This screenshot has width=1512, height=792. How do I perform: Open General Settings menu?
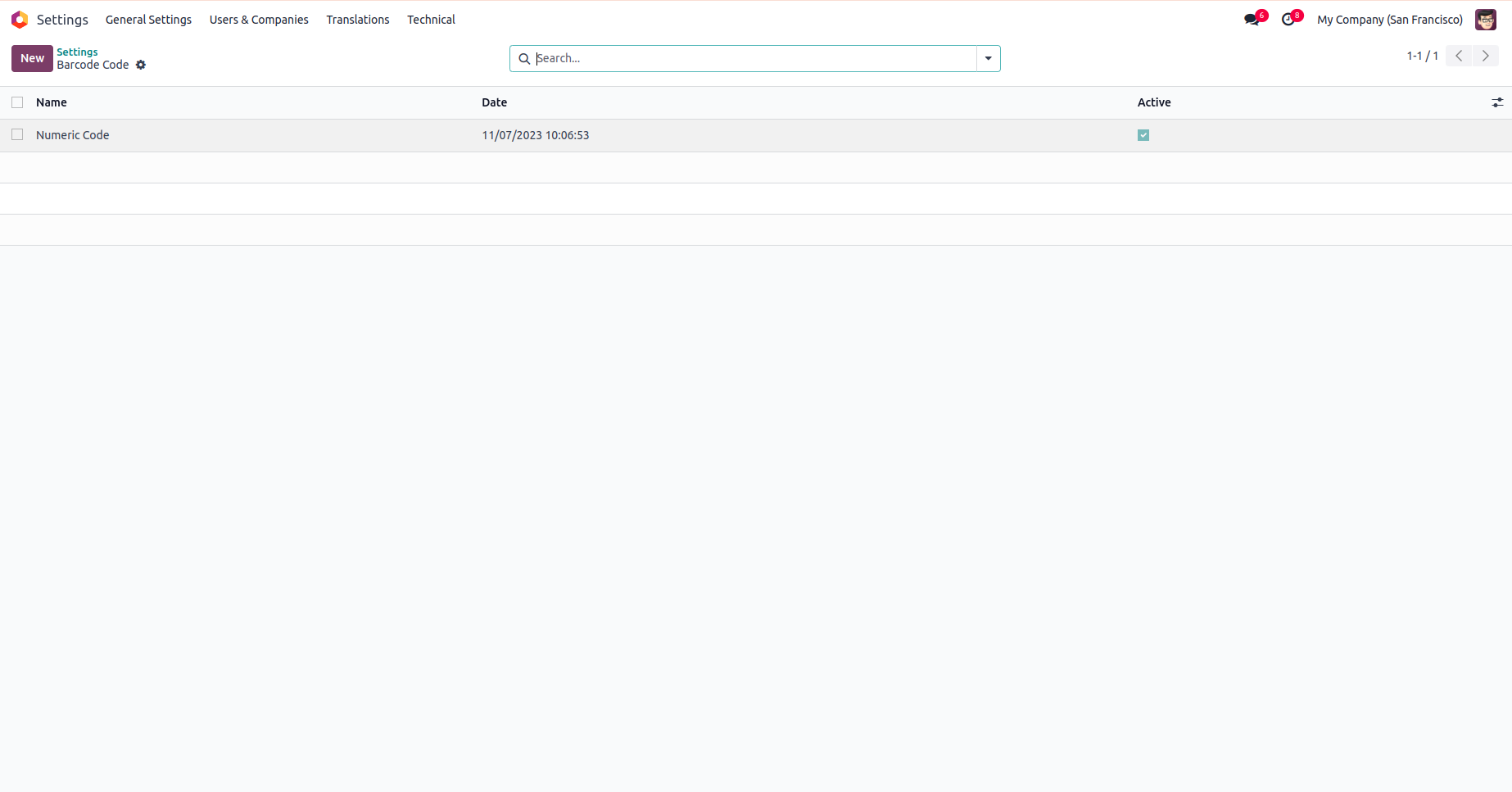click(148, 20)
